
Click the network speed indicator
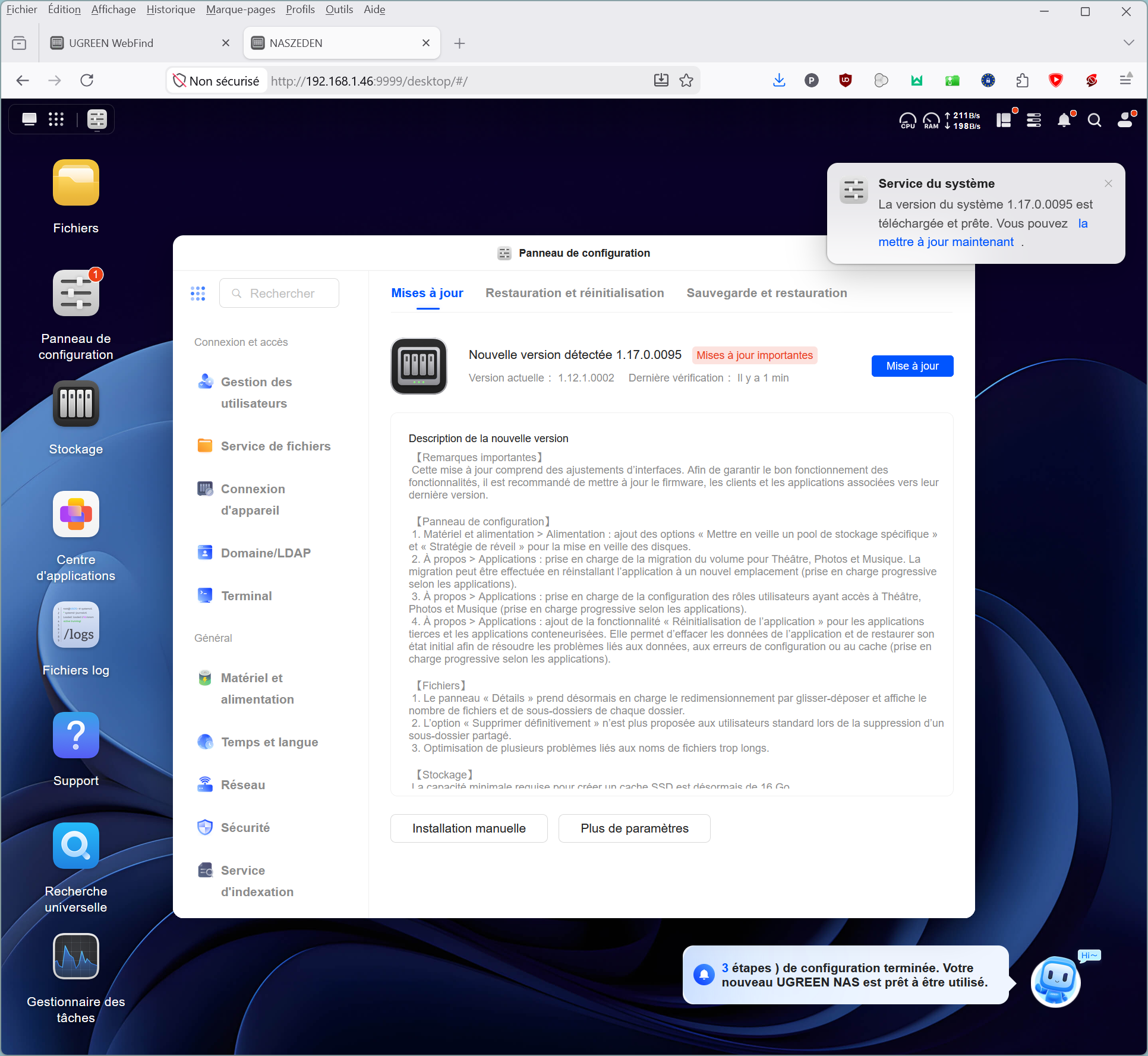tap(962, 121)
